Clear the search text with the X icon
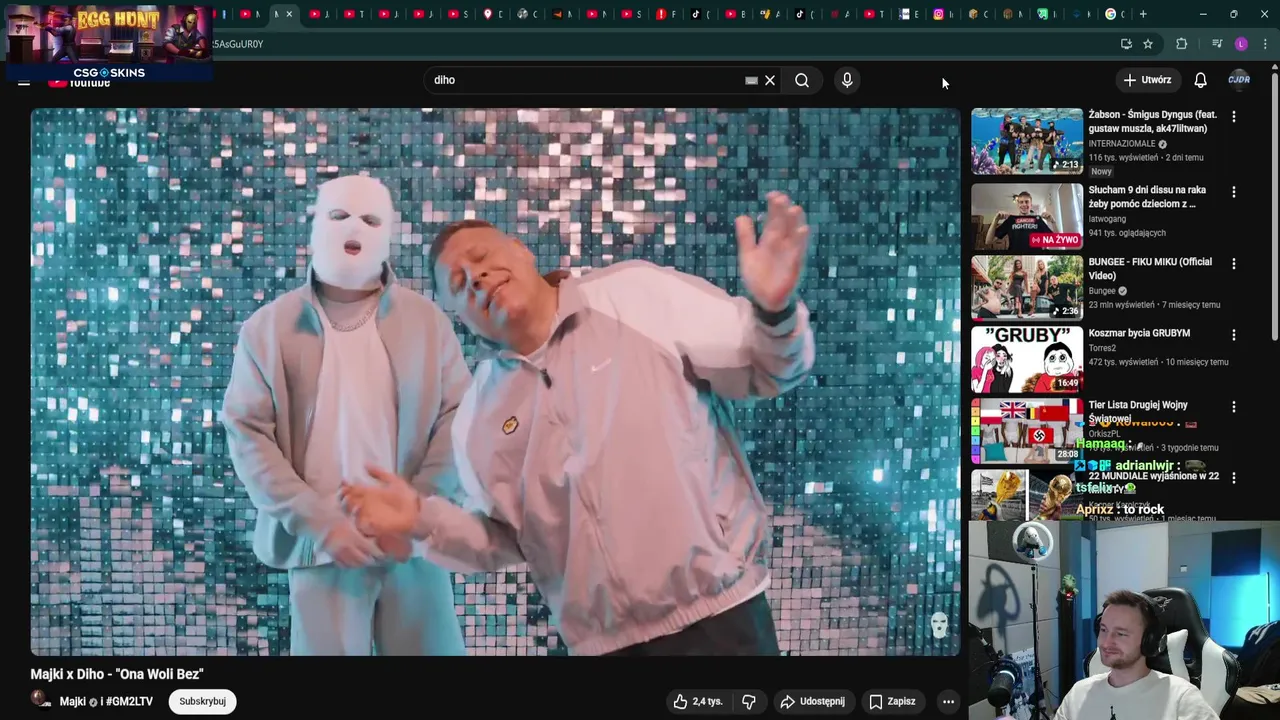Image resolution: width=1280 pixels, height=720 pixels. [x=770, y=80]
